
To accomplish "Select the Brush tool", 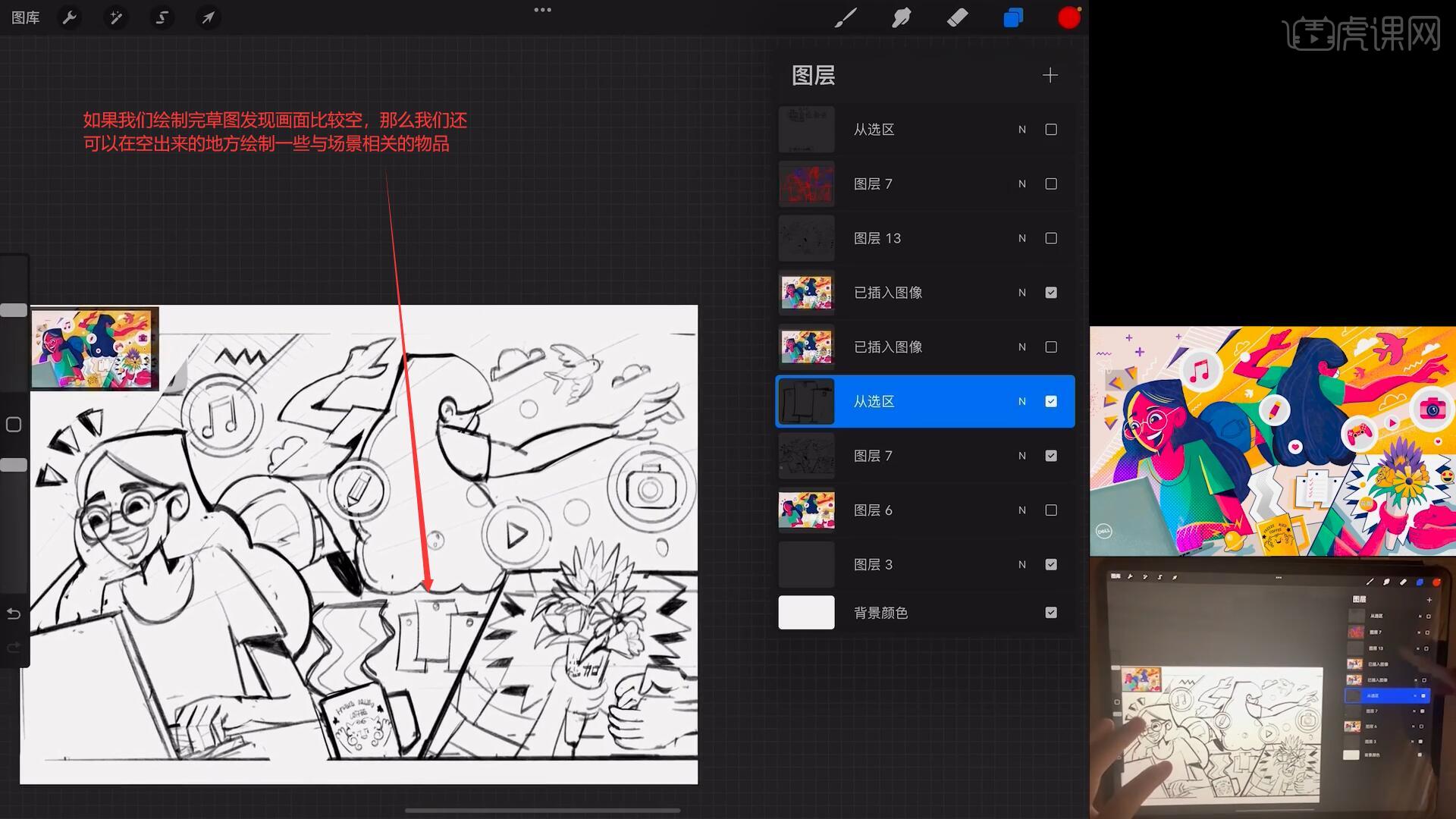I will click(x=845, y=17).
